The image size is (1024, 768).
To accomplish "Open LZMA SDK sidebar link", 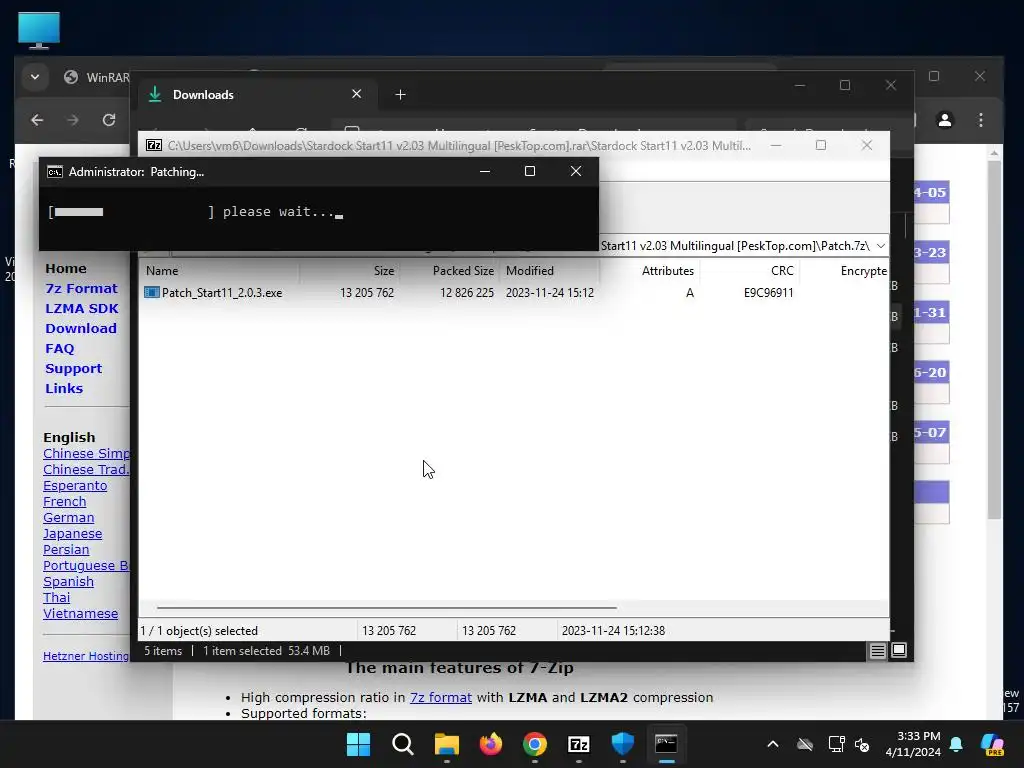I will 82,308.
